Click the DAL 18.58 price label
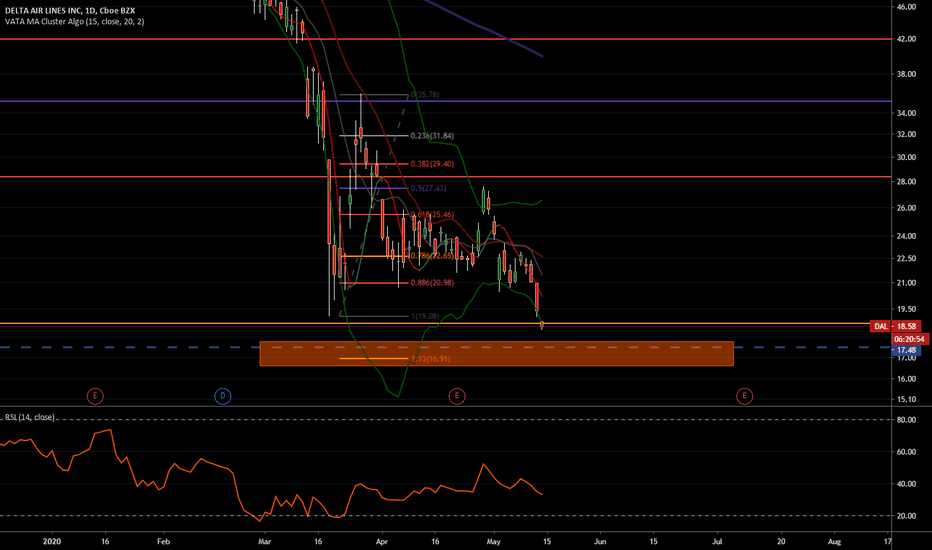The image size is (932, 550). coord(895,326)
